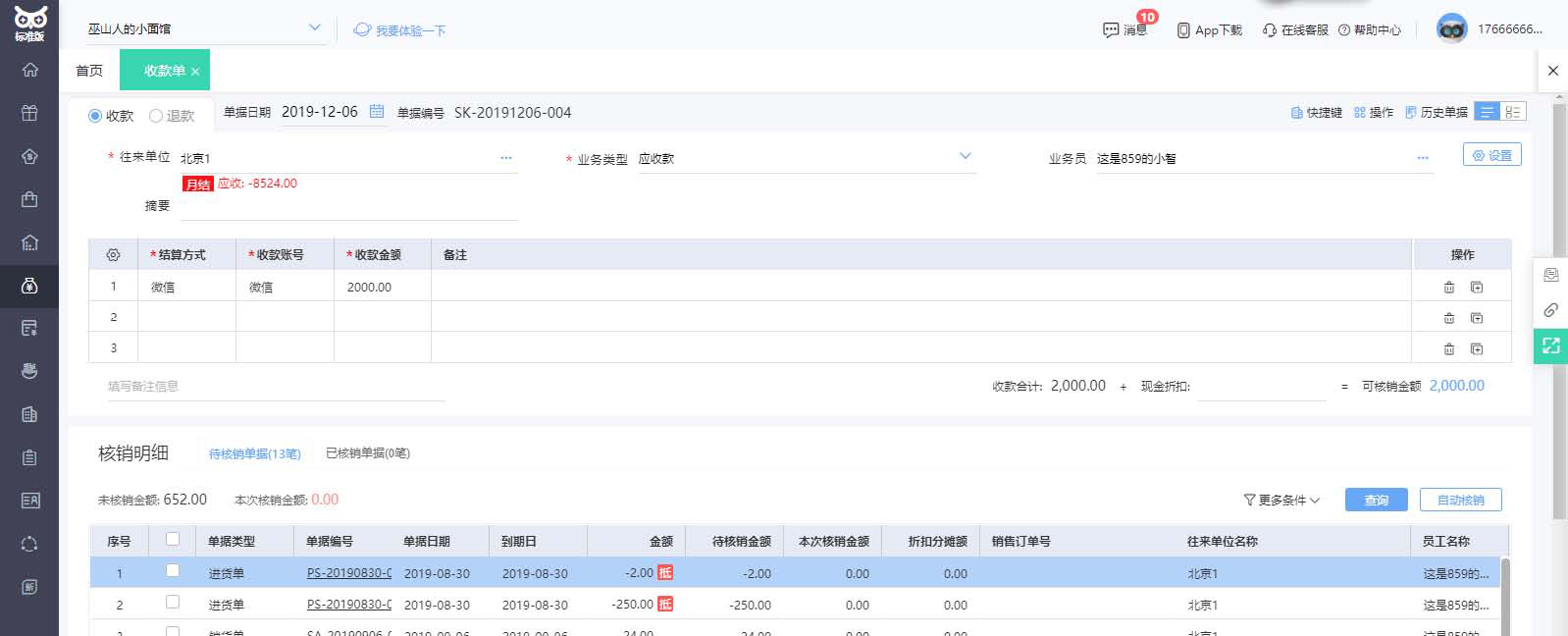
Task: Click the 查询 button
Action: coord(1376,501)
